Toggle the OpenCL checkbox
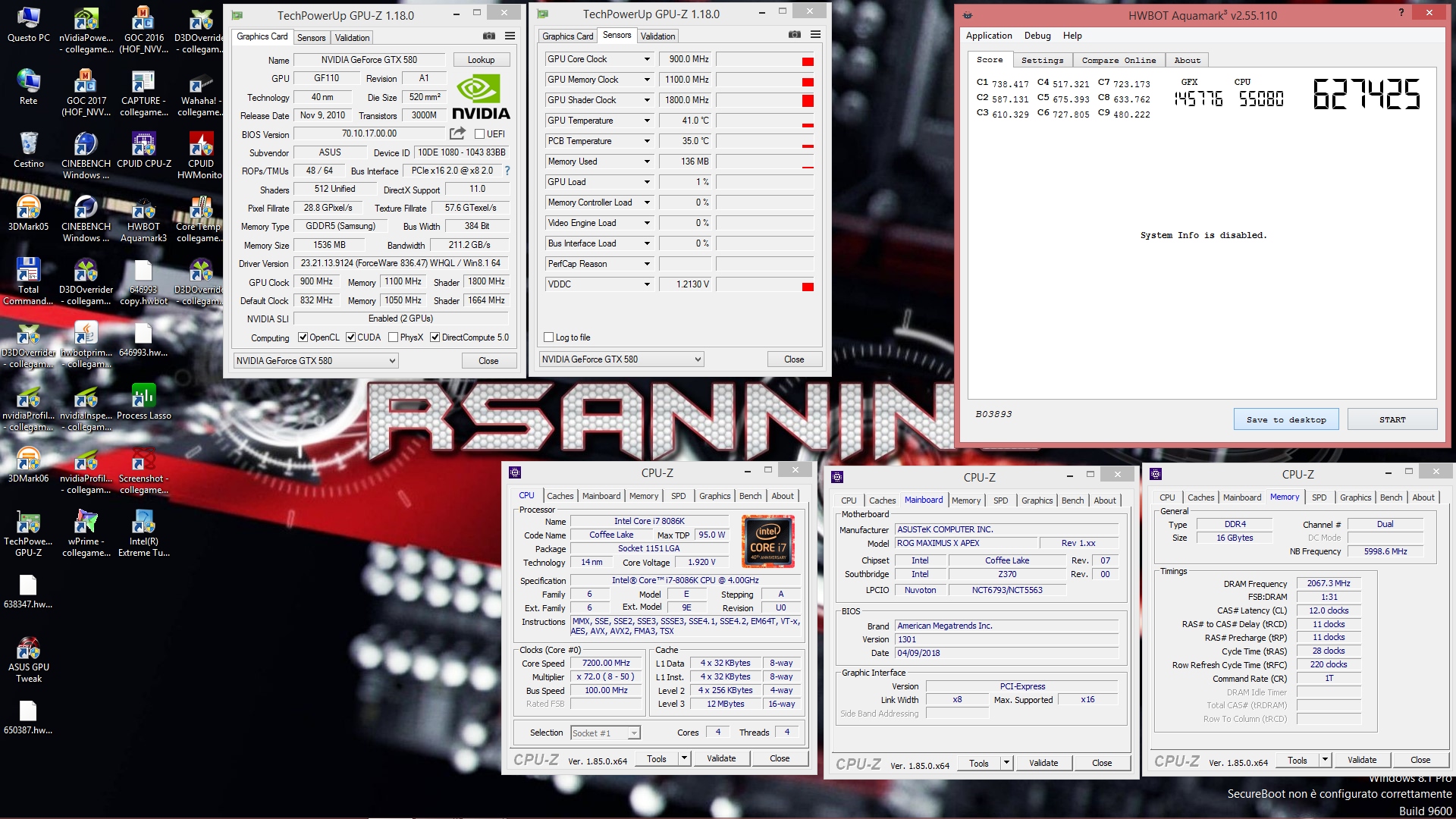 point(303,337)
